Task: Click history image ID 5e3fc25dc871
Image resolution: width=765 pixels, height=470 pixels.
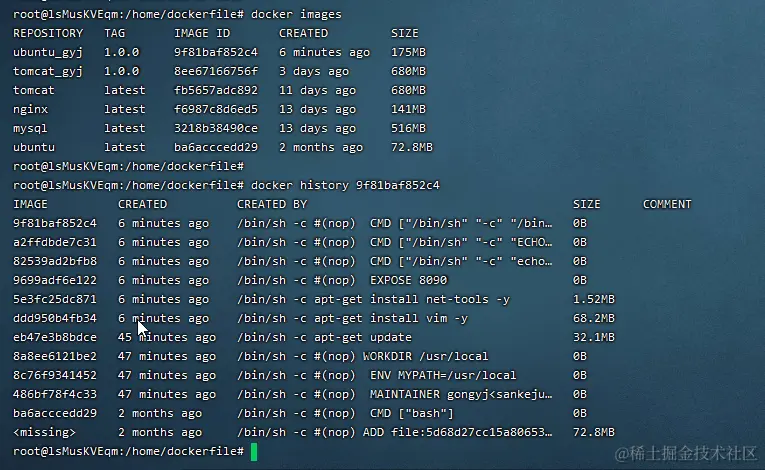Action: tap(55, 299)
